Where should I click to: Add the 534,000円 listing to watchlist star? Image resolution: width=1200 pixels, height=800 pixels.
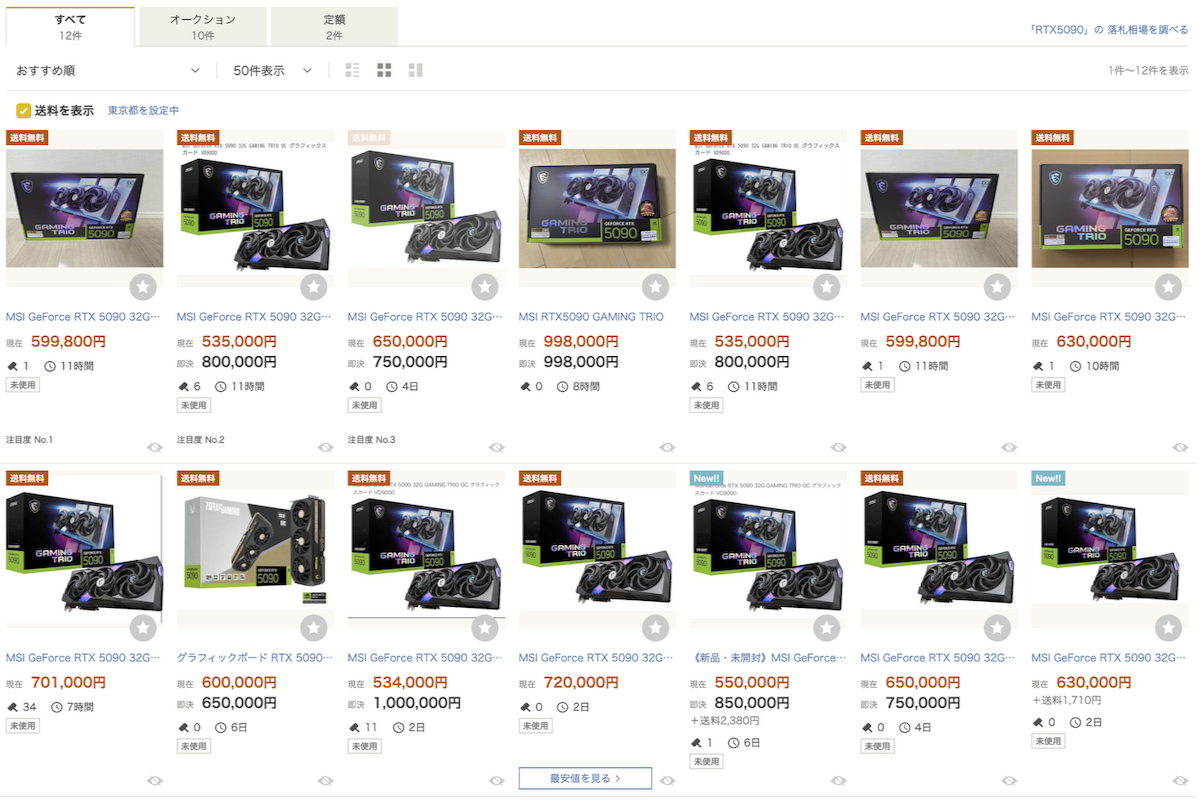485,628
